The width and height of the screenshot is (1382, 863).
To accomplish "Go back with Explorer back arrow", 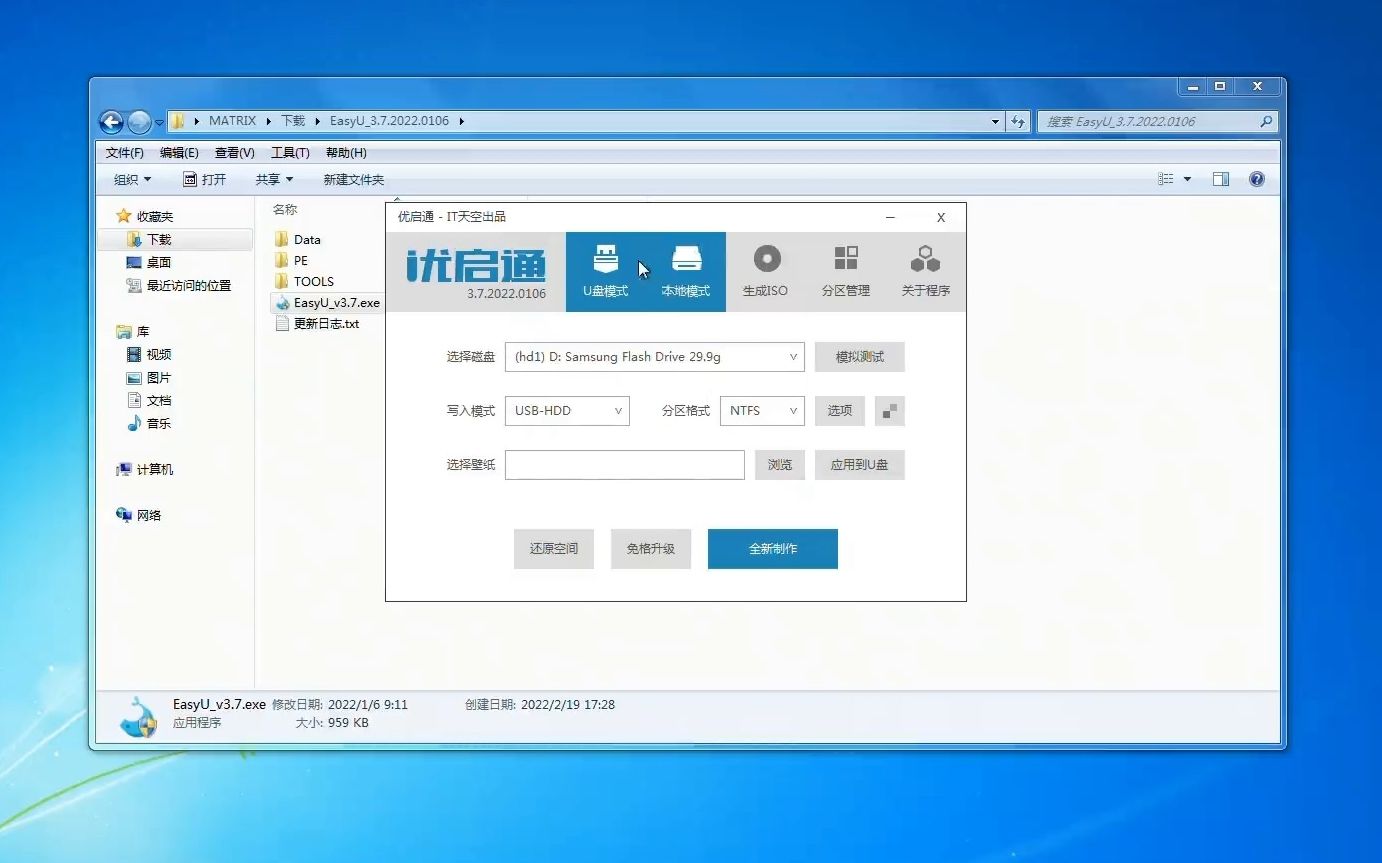I will pos(111,122).
